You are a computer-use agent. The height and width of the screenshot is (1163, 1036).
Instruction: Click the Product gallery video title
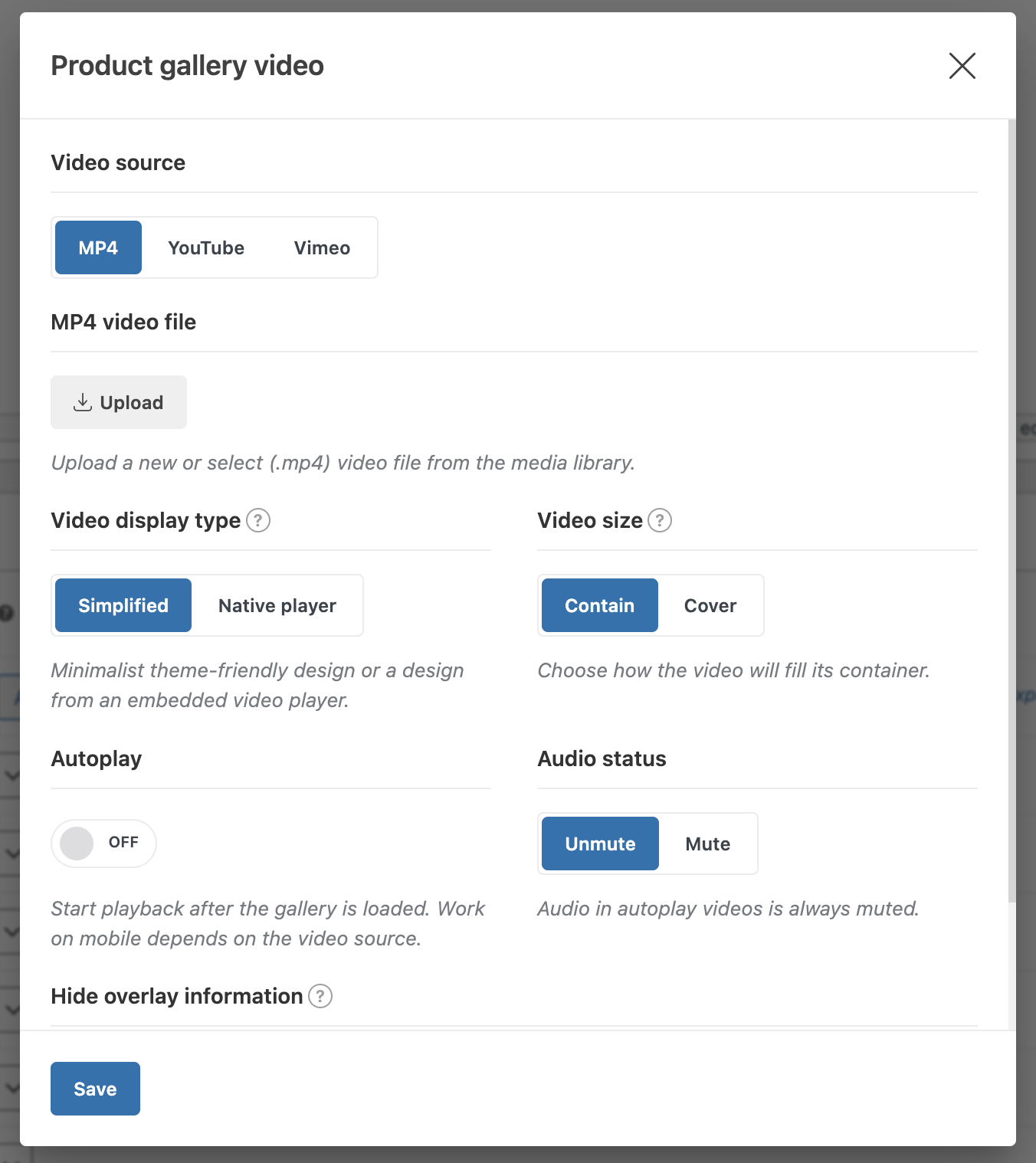point(188,66)
